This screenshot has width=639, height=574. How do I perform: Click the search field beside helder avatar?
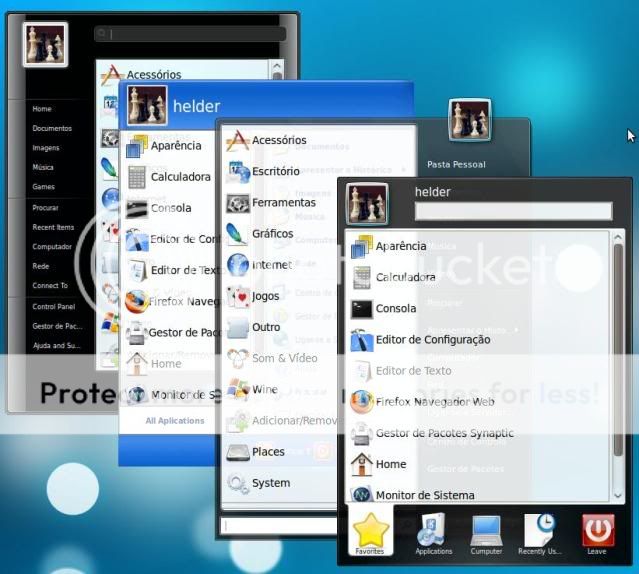(x=512, y=211)
